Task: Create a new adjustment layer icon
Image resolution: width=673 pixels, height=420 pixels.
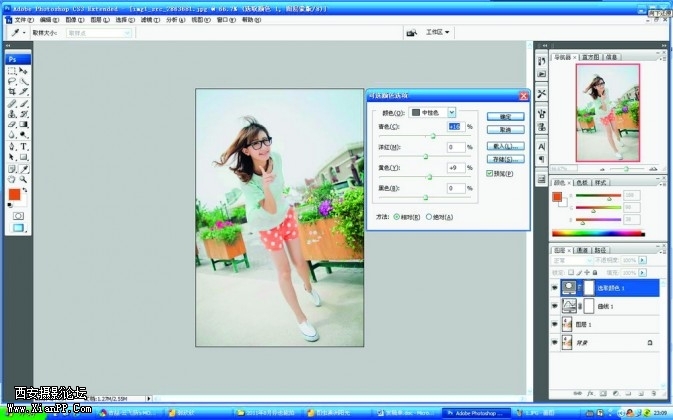Action: pos(615,393)
